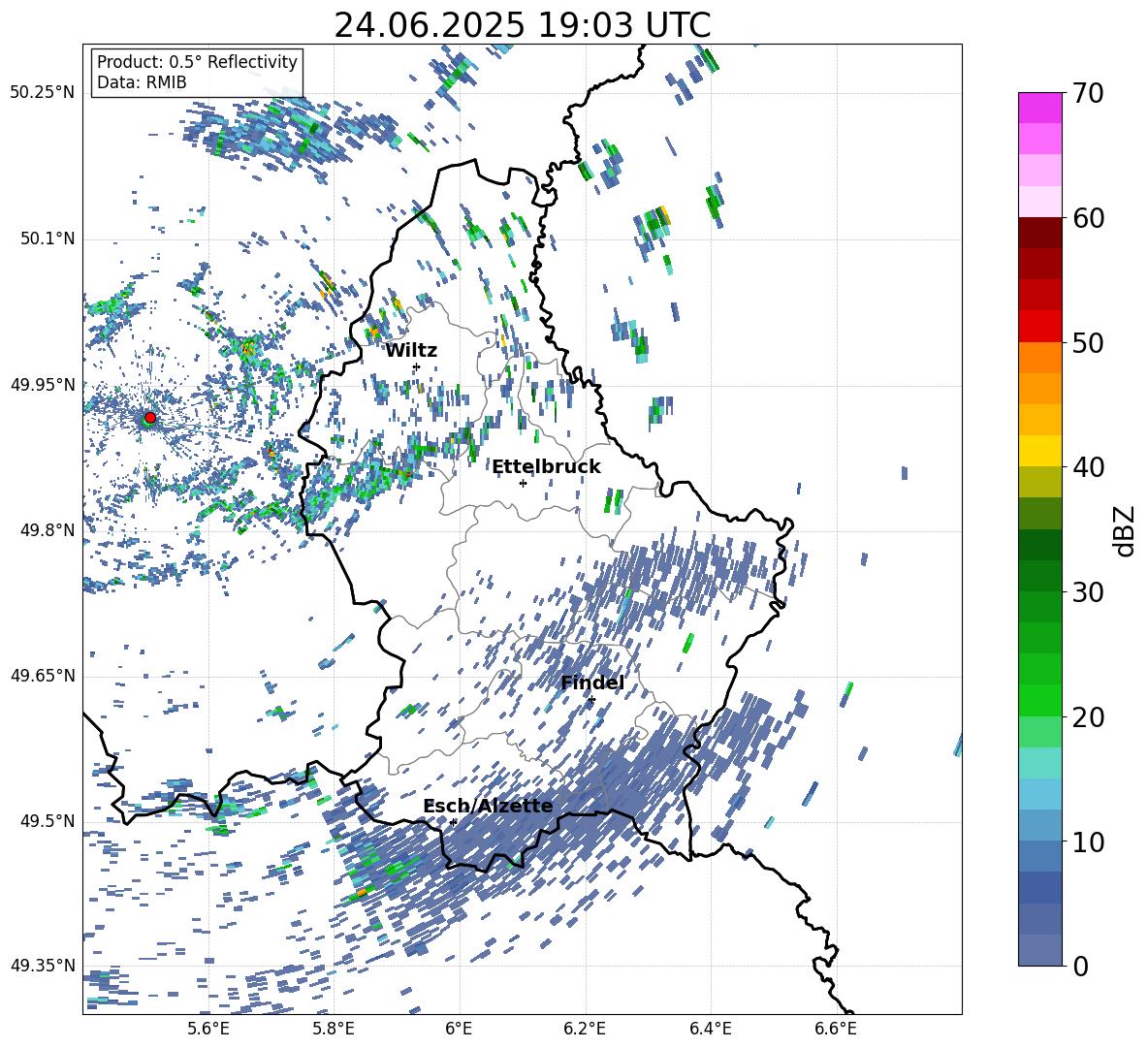The image size is (1148, 1048).
Task: Click the 6°E longitude label
Action: click(459, 1029)
